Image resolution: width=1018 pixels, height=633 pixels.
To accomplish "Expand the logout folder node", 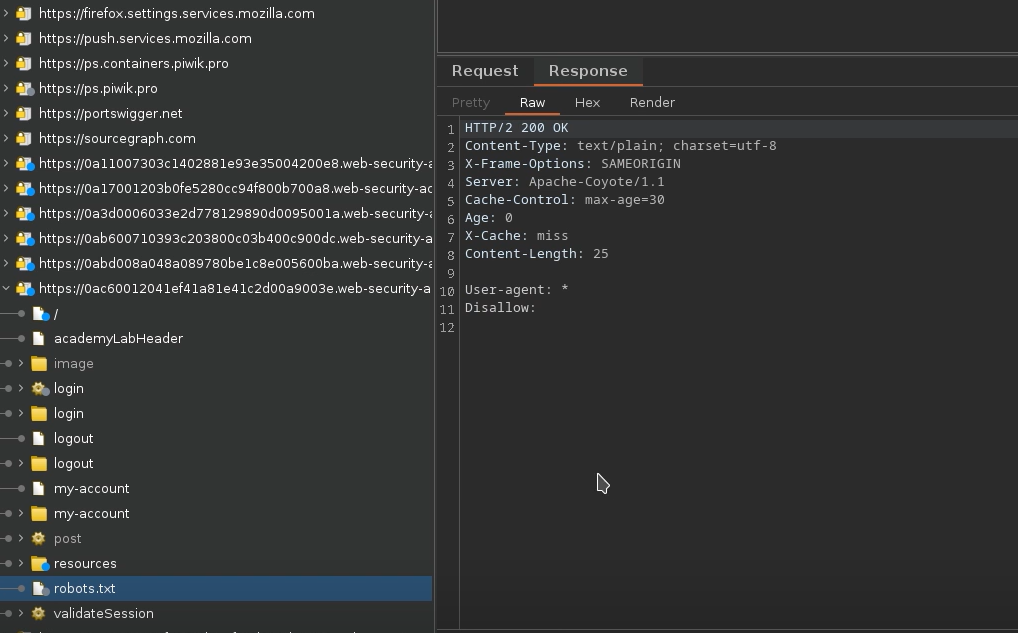I will [x=21, y=463].
